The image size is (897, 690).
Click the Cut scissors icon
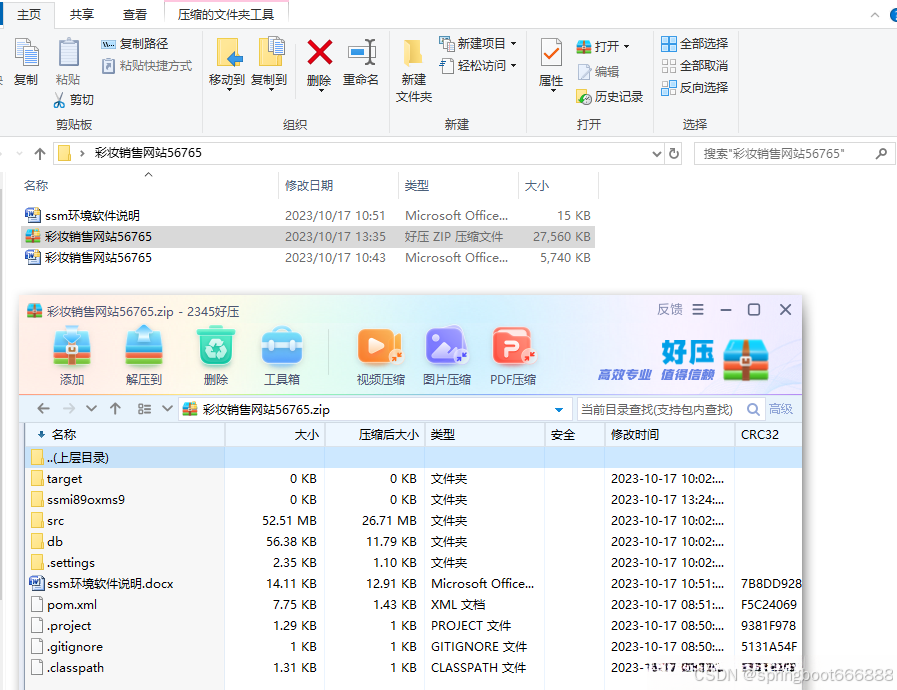(59, 100)
